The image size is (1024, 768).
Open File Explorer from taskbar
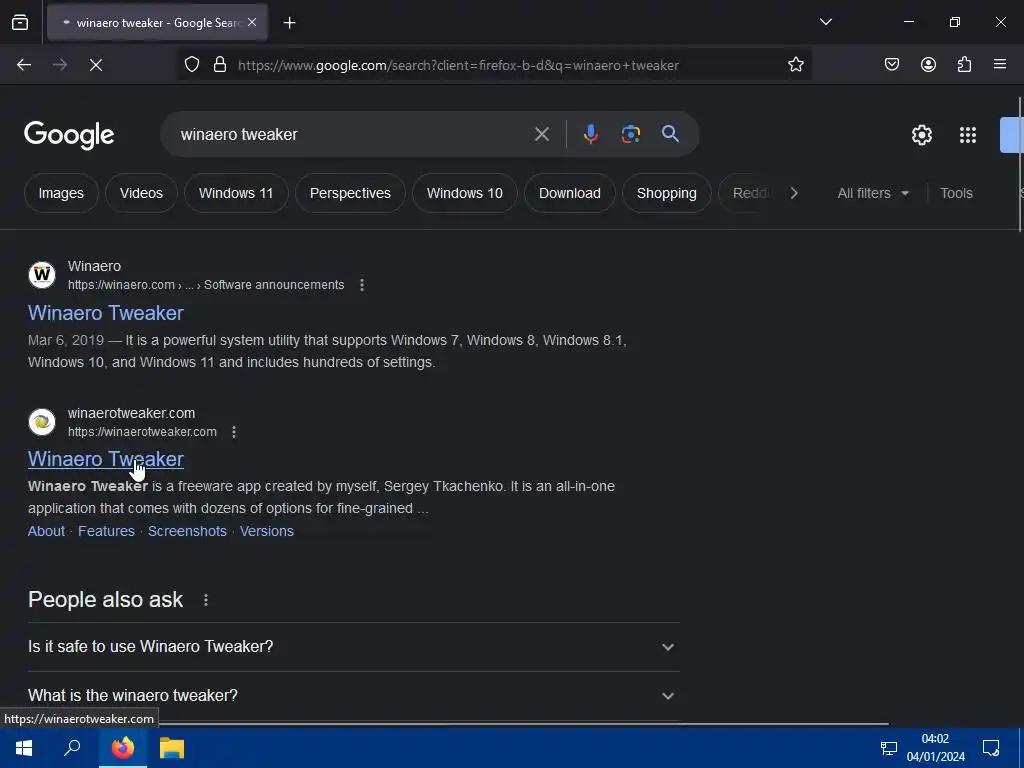172,748
